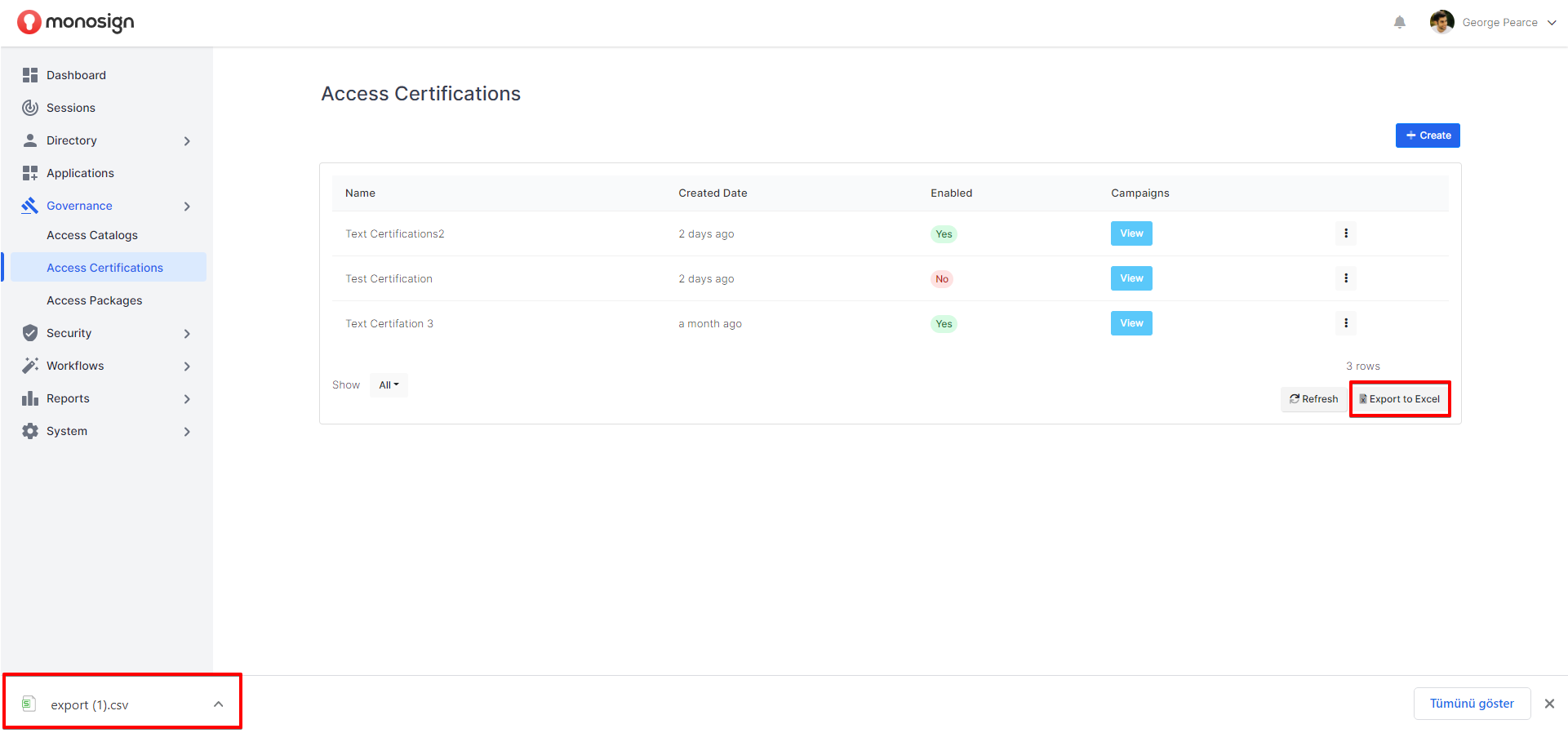The height and width of the screenshot is (733, 1568).
Task: Expand export (1).csv download options caret
Action: tap(218, 704)
